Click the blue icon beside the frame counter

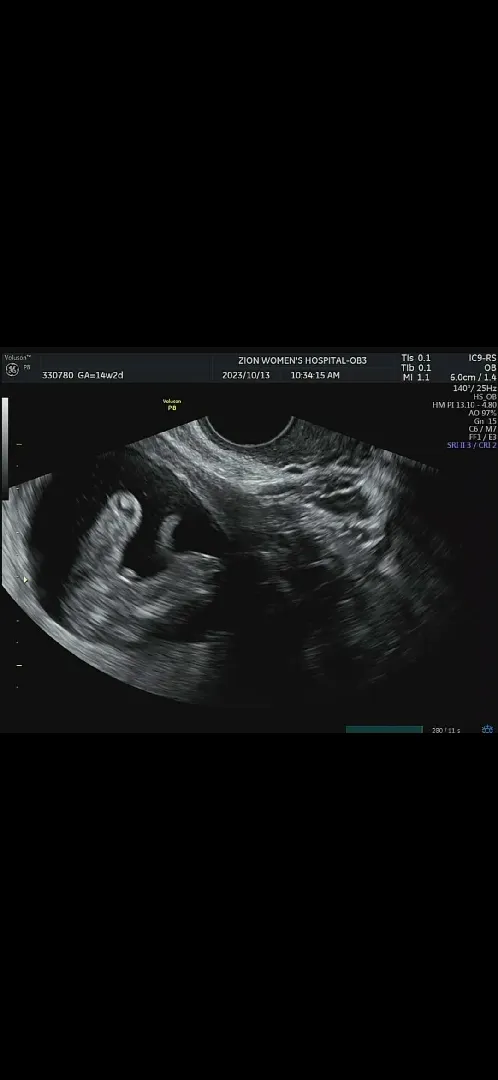(488, 729)
